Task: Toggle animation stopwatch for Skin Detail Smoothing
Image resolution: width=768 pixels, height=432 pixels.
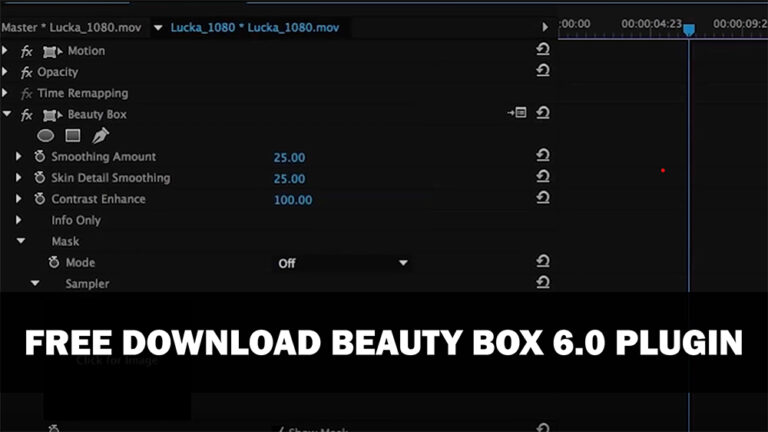Action: tap(40, 177)
